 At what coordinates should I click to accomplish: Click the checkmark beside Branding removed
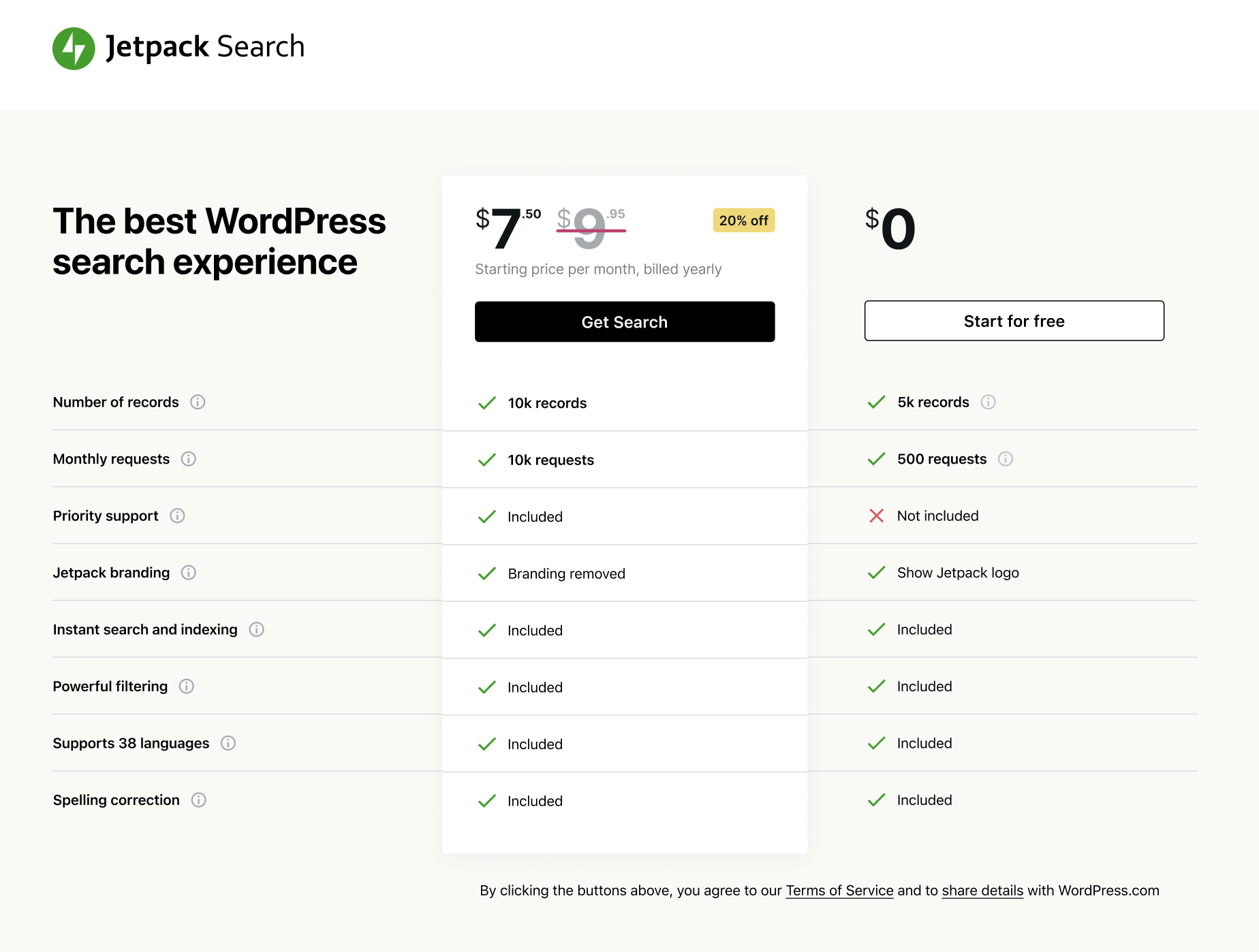(x=487, y=573)
